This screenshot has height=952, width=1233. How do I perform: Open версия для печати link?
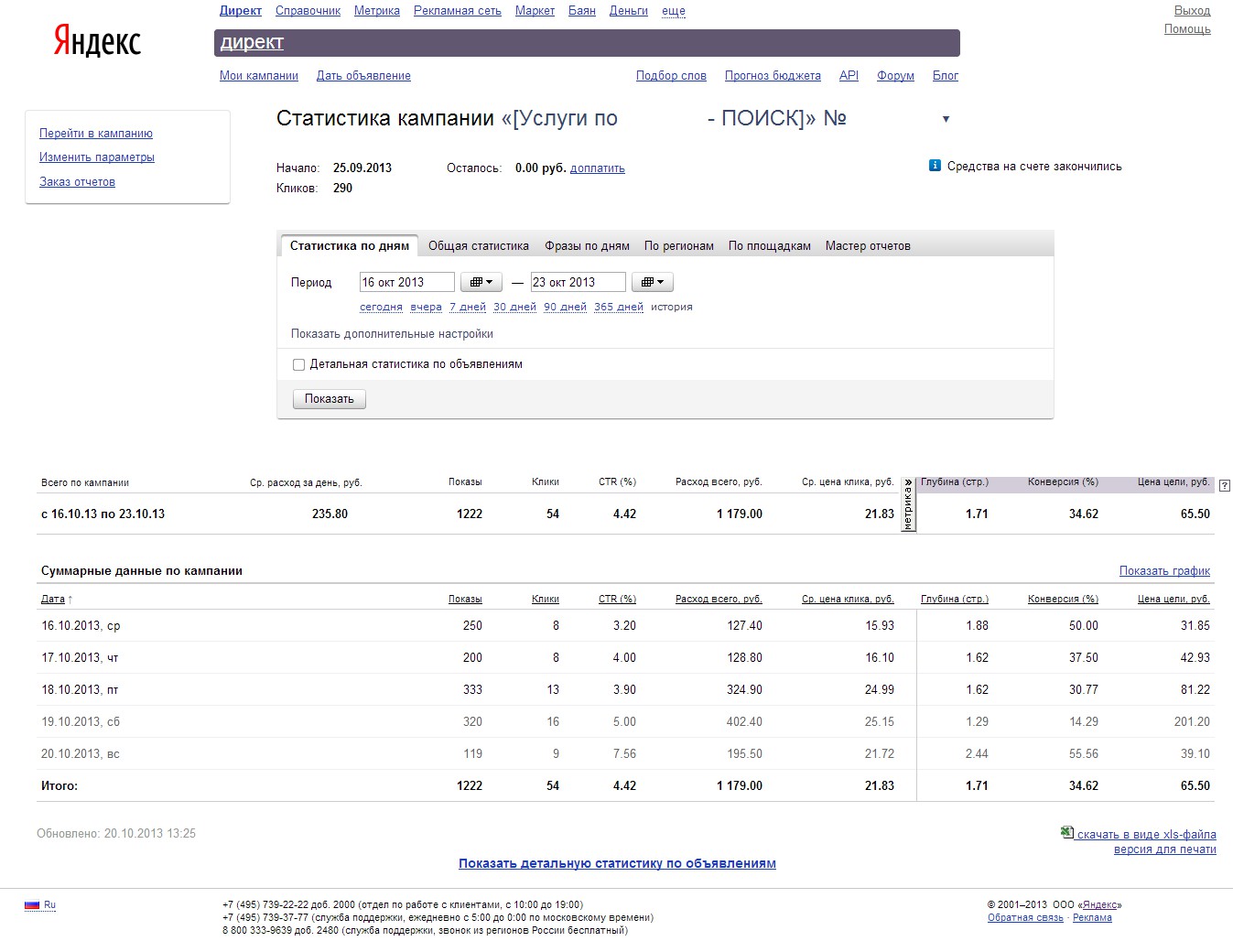1165,849
